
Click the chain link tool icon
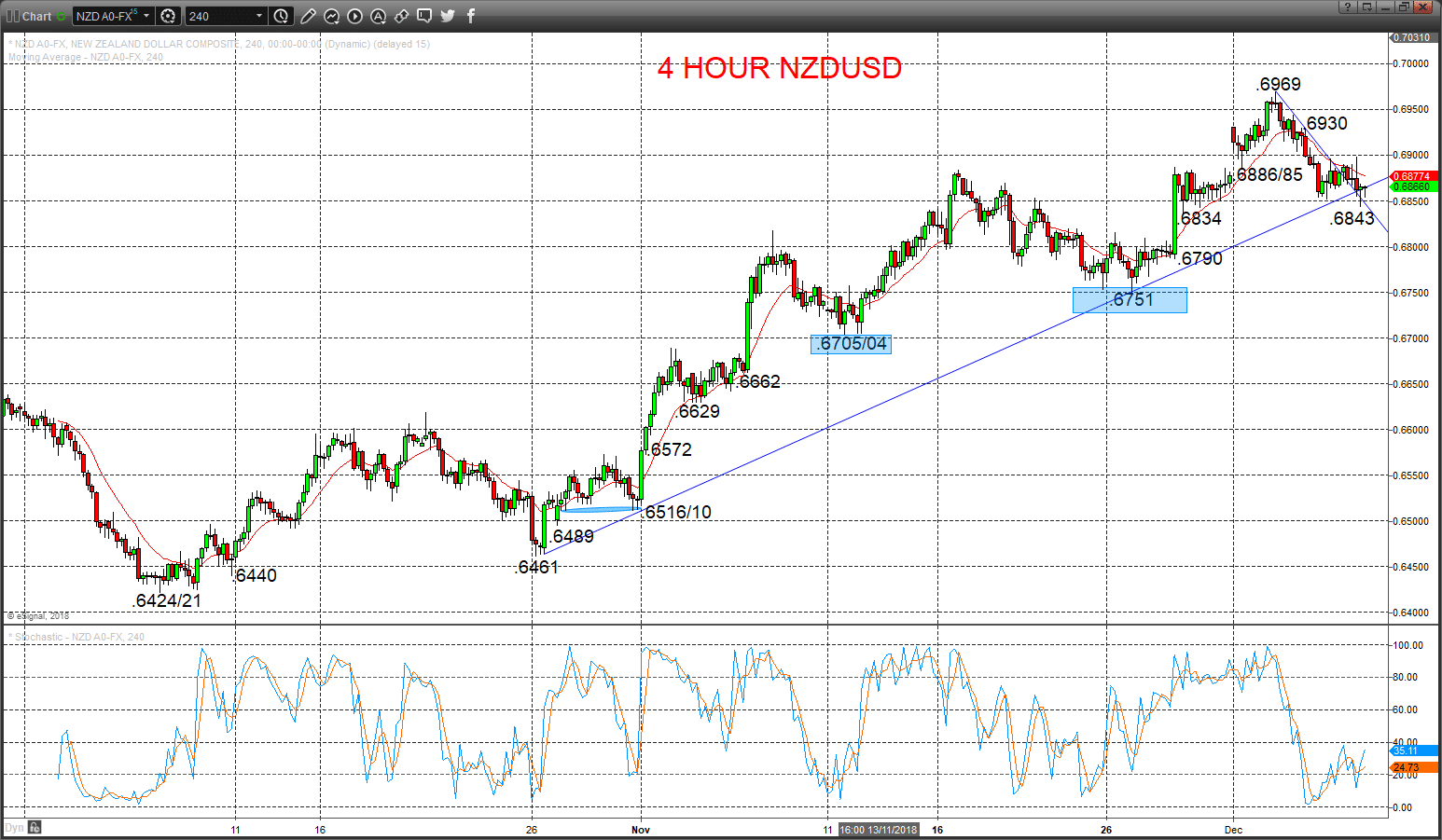[401, 16]
